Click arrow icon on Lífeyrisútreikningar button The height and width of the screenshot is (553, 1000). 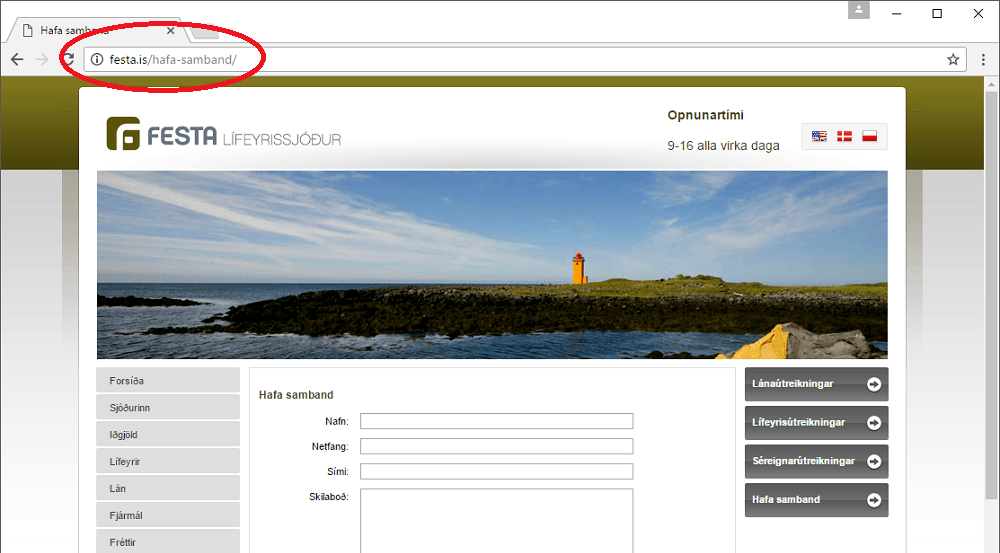coord(874,423)
